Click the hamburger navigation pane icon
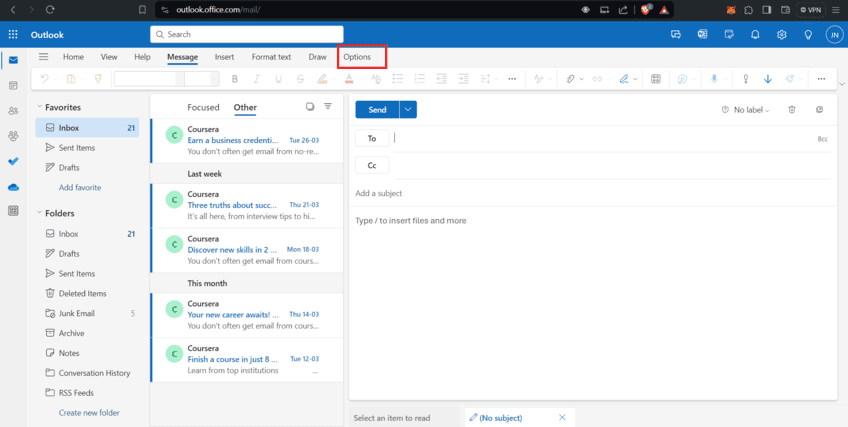848x427 pixels. tap(43, 57)
